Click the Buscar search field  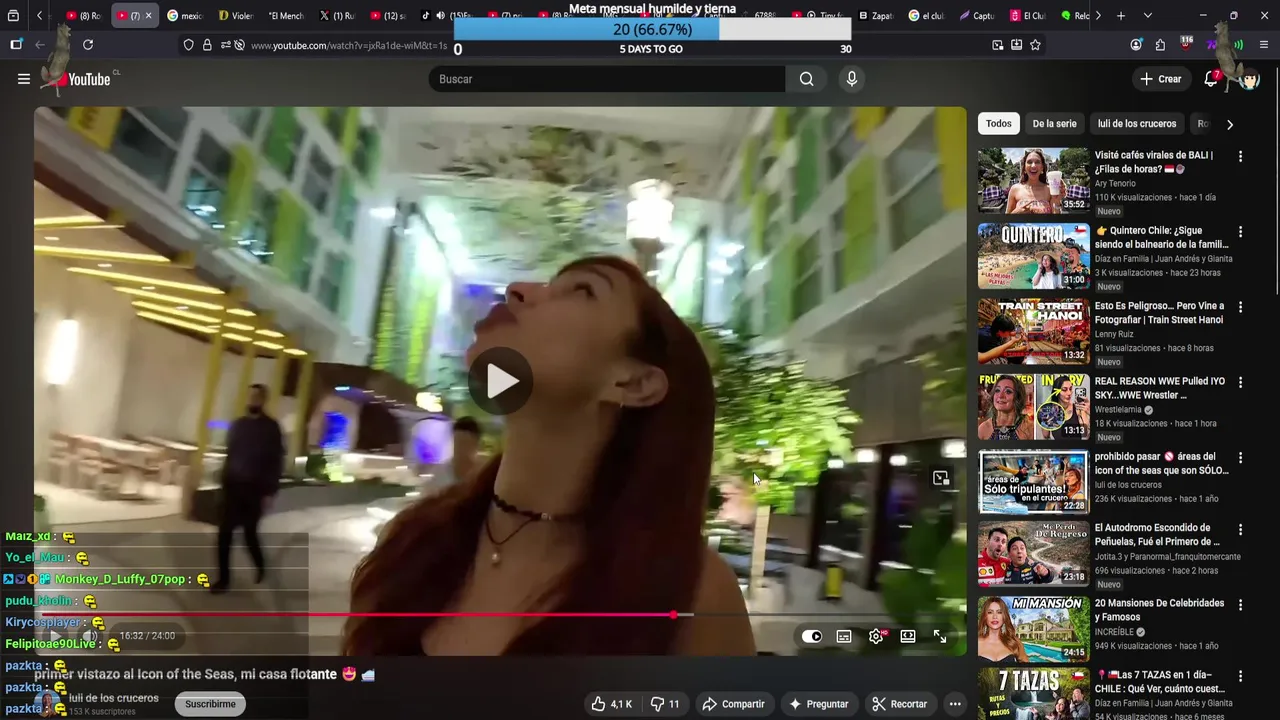click(x=607, y=79)
